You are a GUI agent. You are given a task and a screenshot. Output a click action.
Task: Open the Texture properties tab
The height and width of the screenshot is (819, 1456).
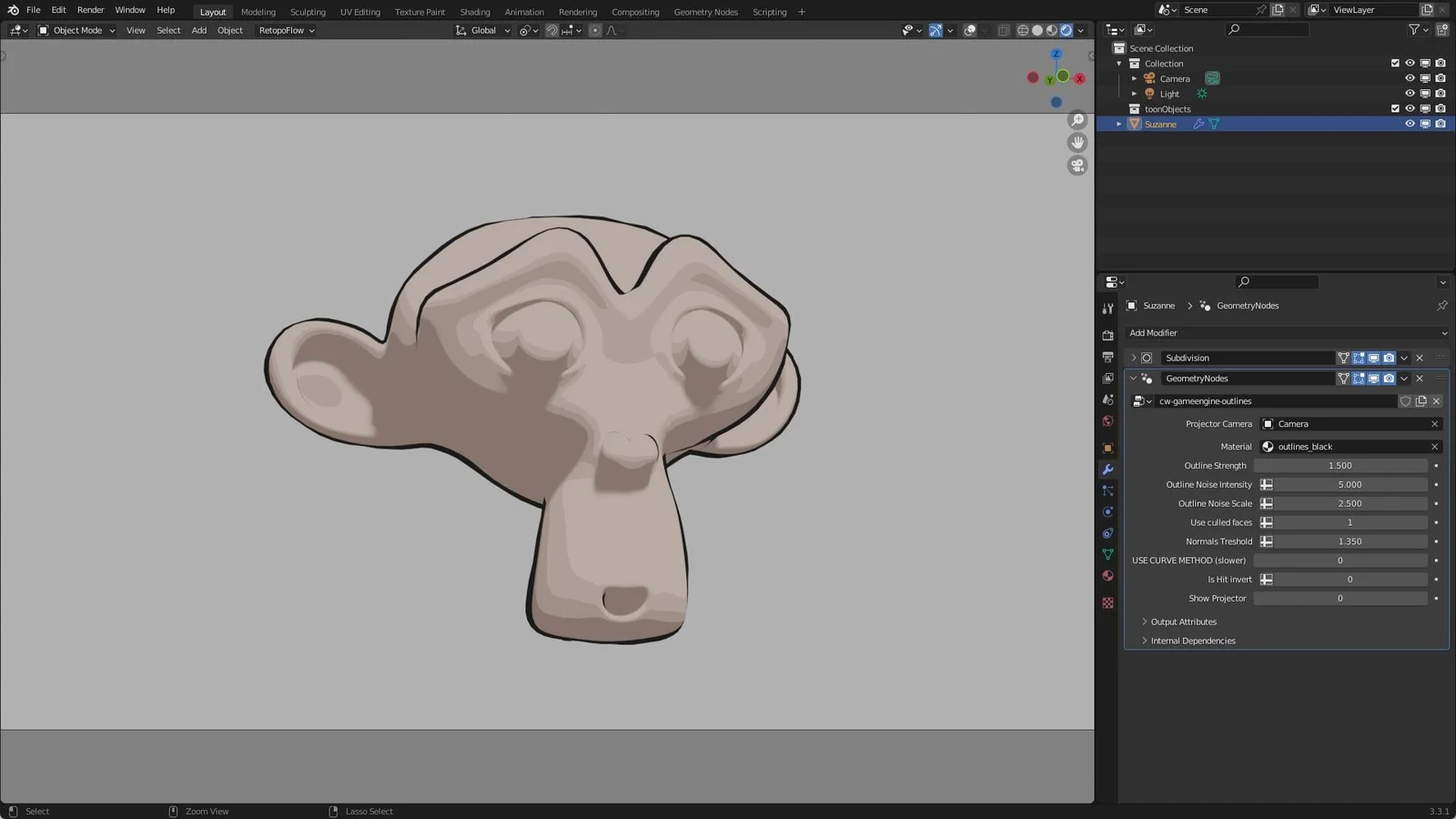(x=1107, y=601)
